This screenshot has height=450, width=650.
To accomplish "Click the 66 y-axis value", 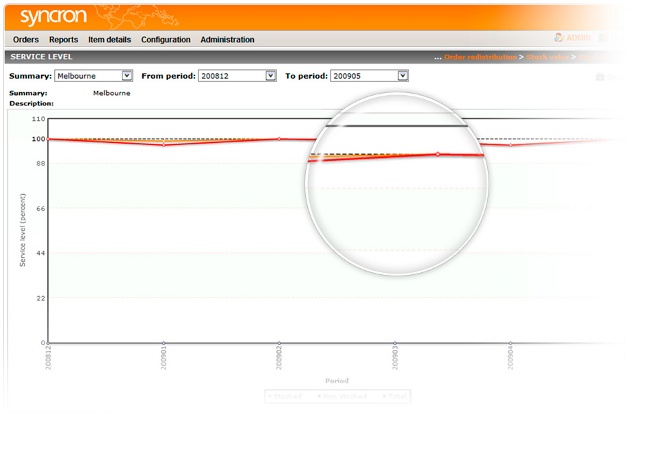I will tap(40, 208).
